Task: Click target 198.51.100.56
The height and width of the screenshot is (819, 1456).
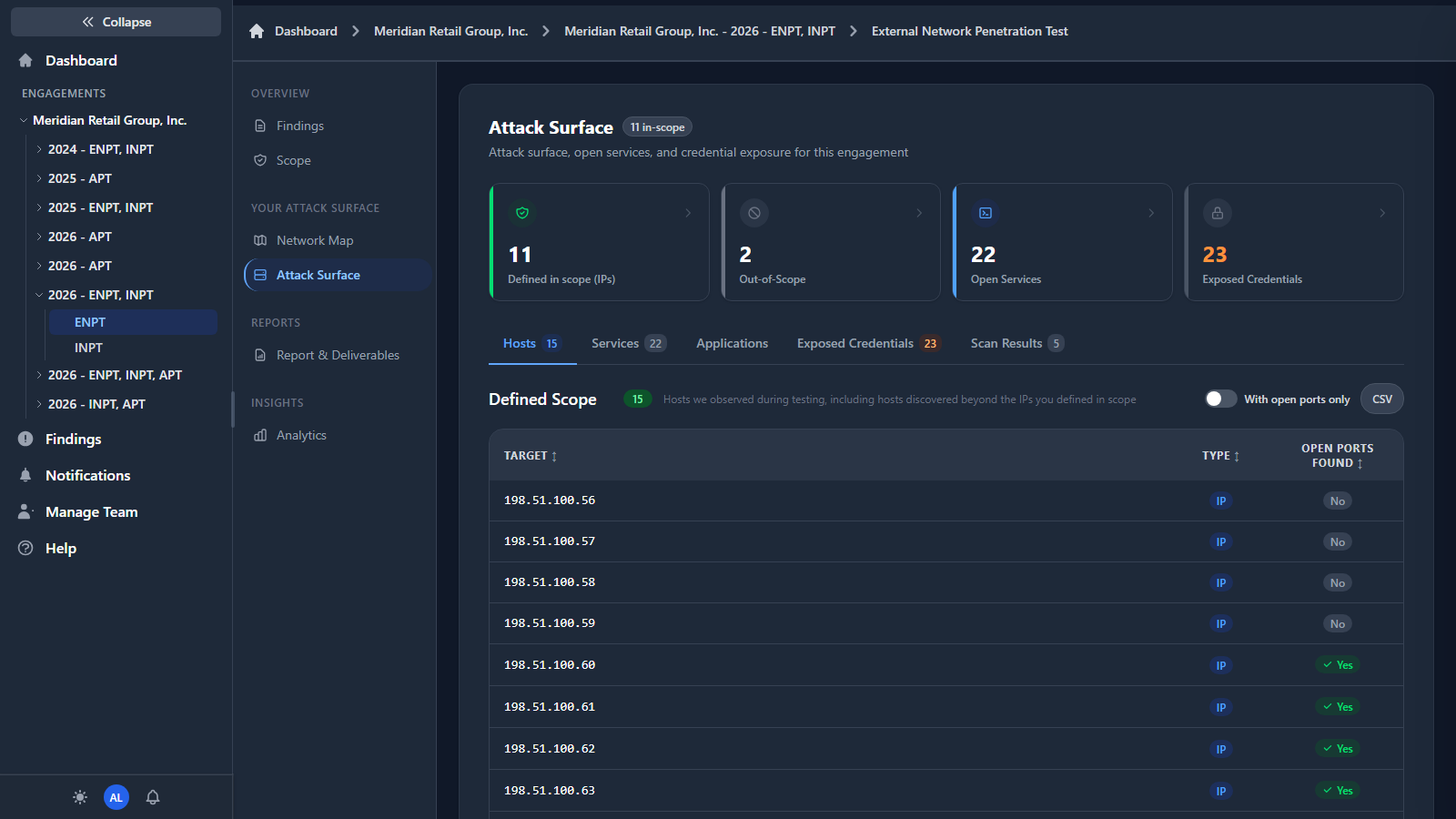Action: pos(550,500)
